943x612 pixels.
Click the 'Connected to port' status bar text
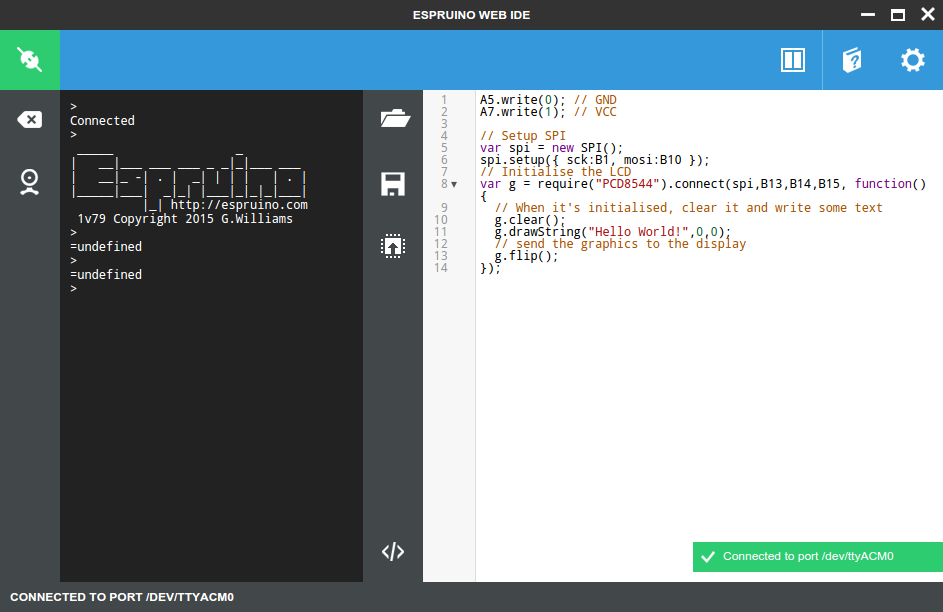point(122,597)
